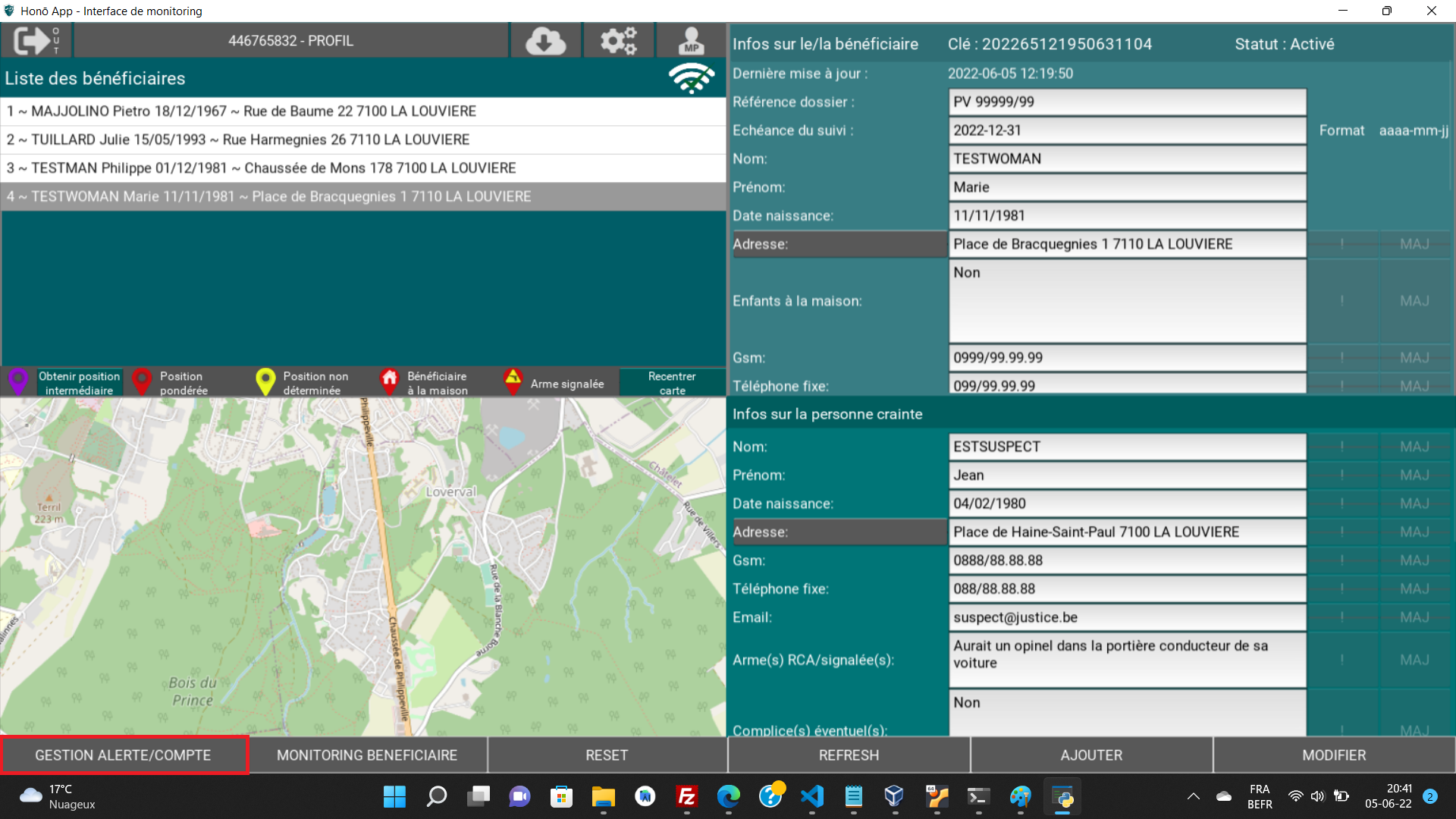Image resolution: width=1456 pixels, height=819 pixels.
Task: Click the MP user profile icon
Action: tap(691, 40)
